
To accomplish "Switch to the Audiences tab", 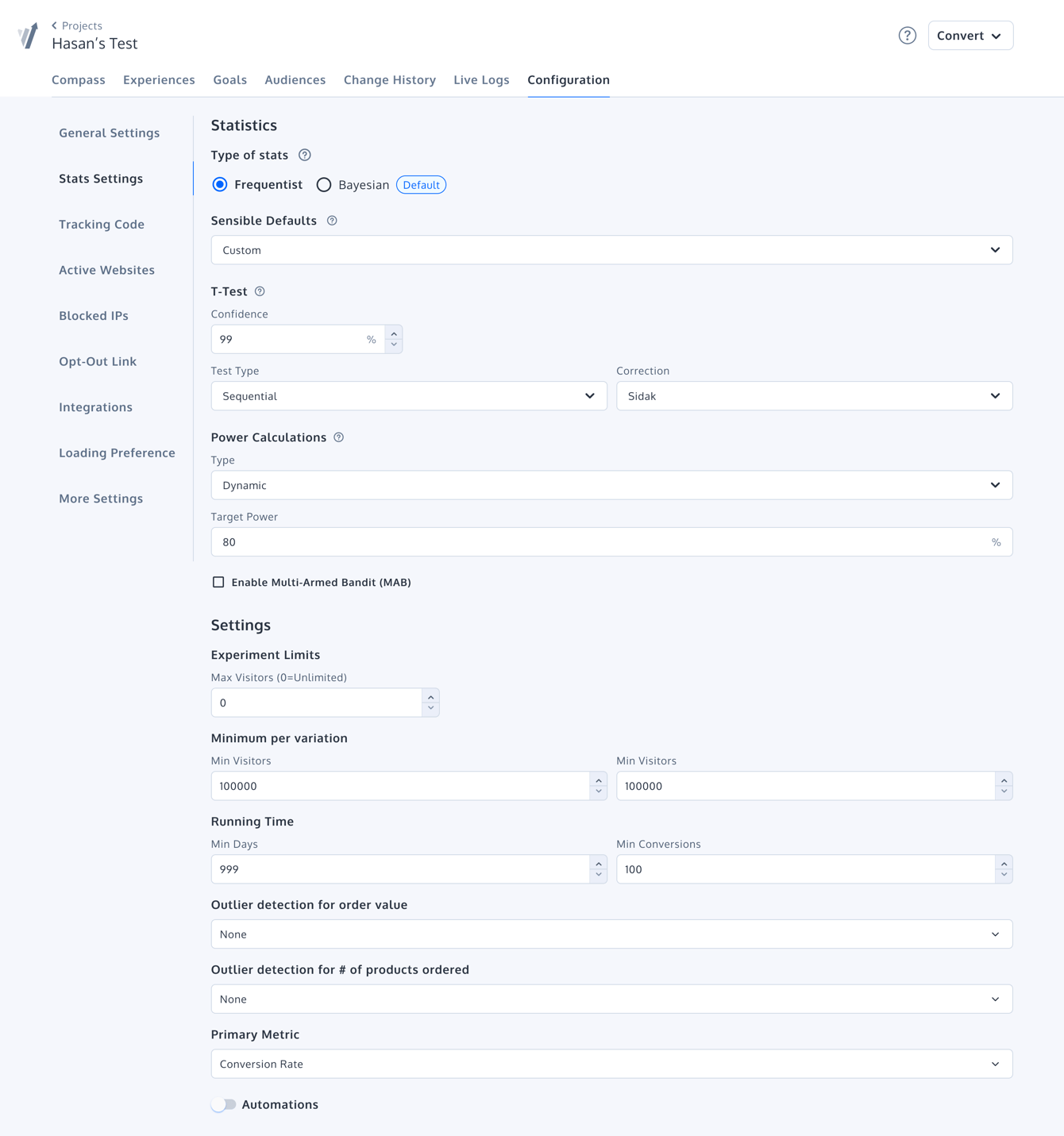I will 295,79.
